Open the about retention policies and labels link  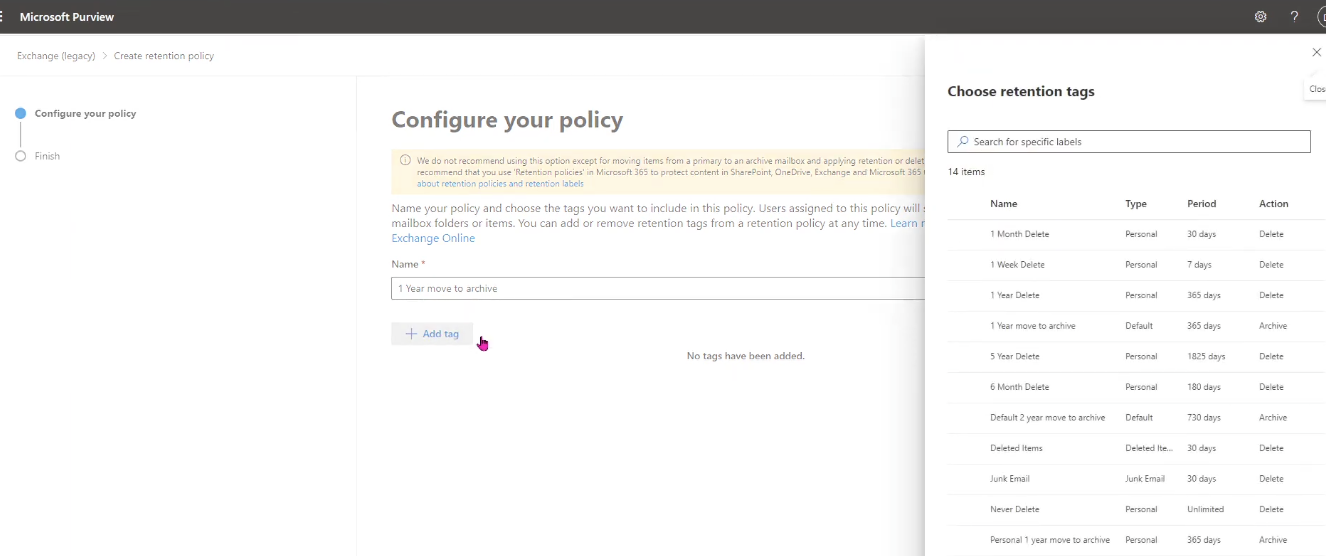(500, 184)
